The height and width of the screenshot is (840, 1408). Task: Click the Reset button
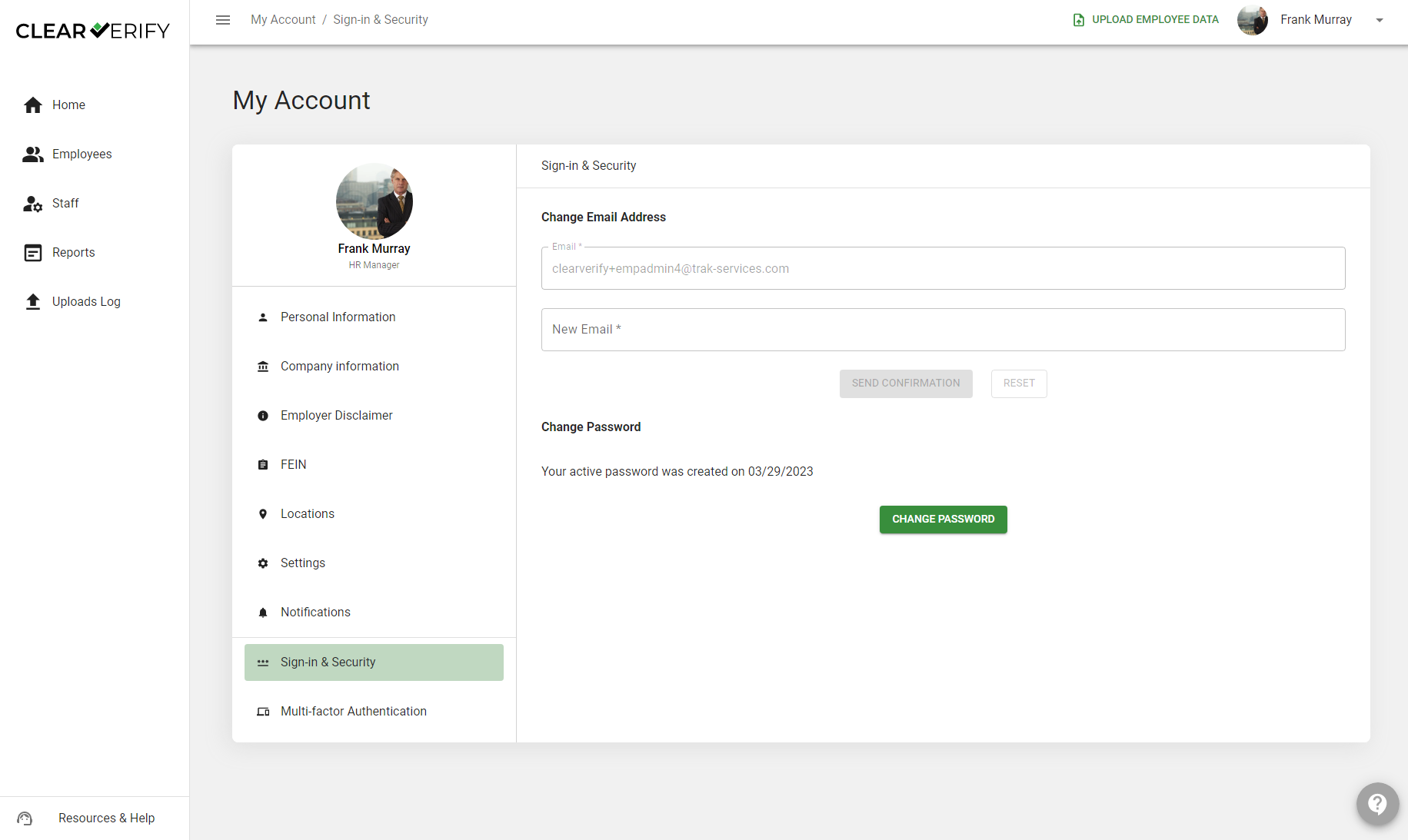tap(1019, 383)
